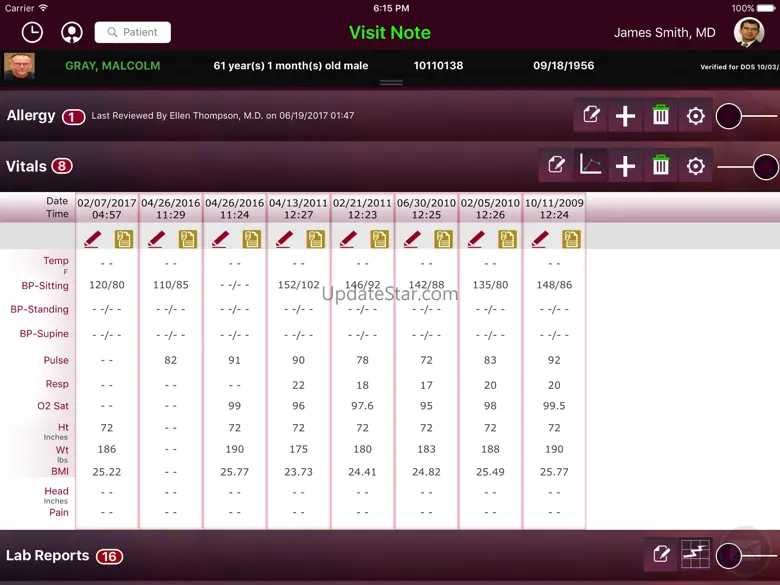Tap the Wi-Fi status icon
Screen dimensions: 780x585
(44, 8)
